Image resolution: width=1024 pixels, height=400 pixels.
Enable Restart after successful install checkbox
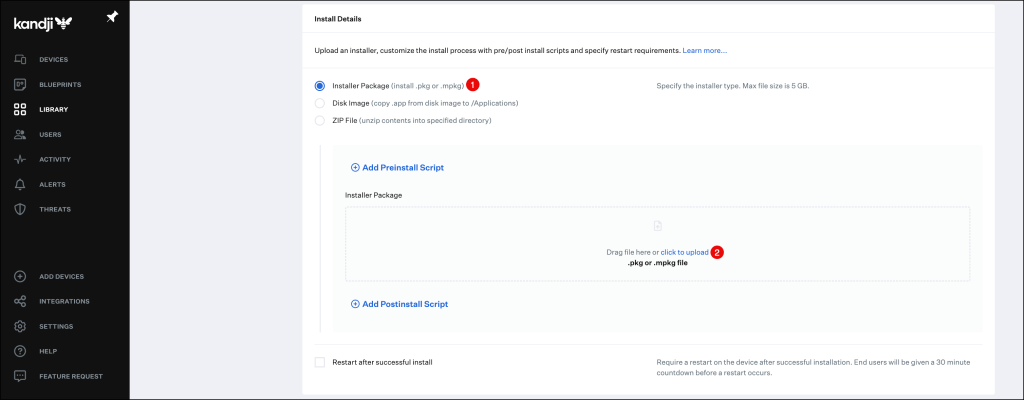tap(320, 361)
